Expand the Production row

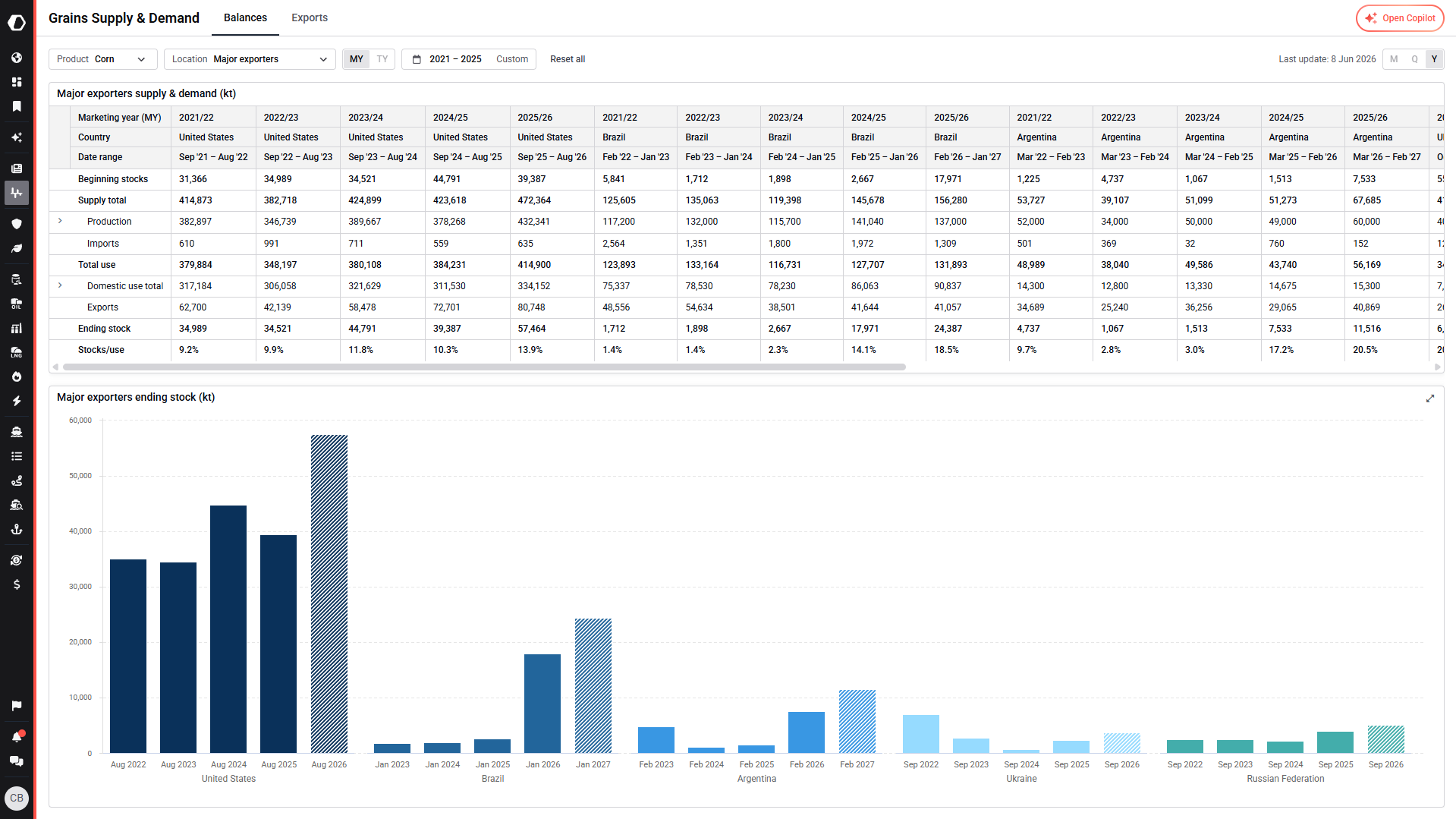tap(60, 221)
